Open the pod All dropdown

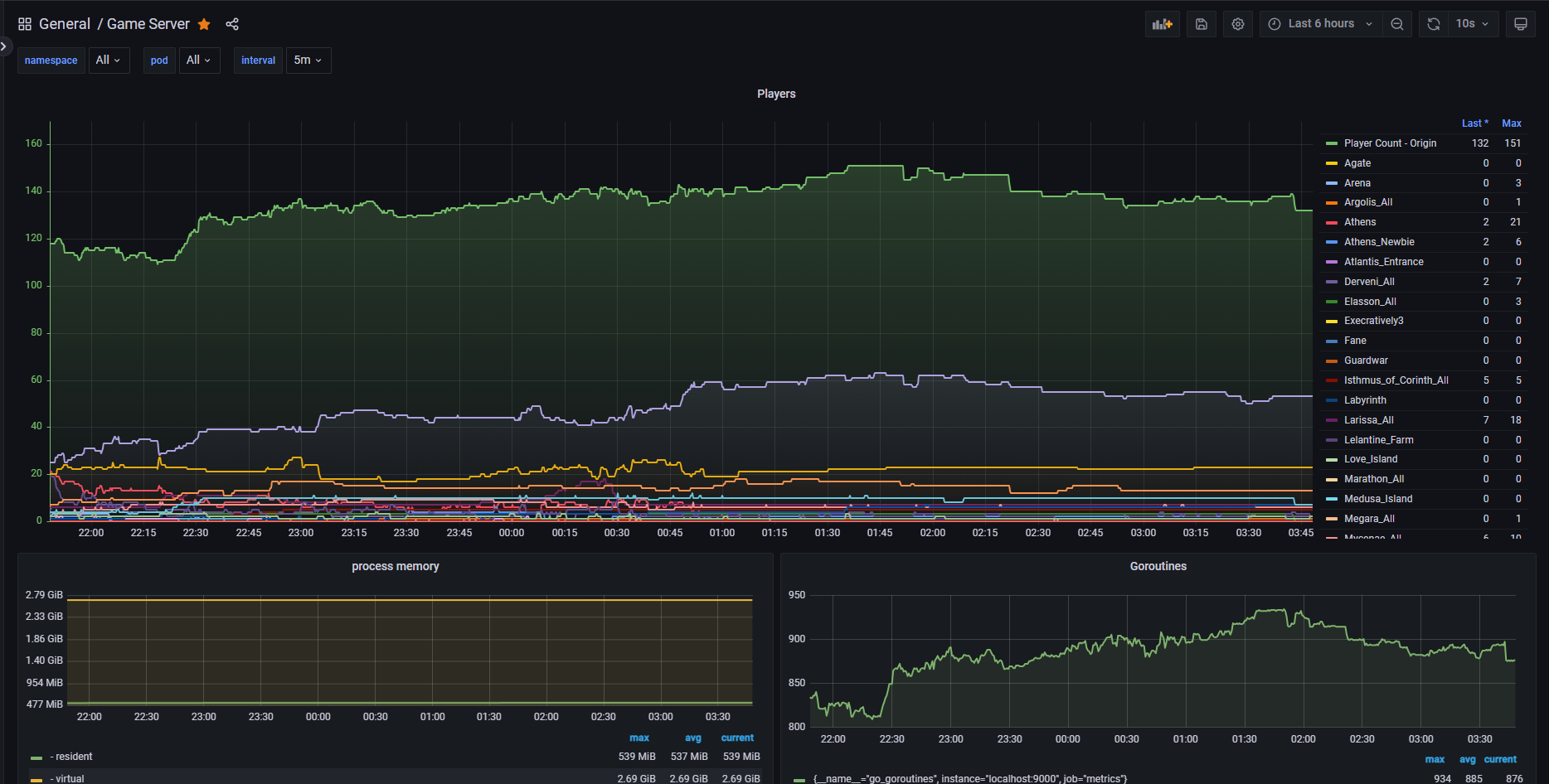point(199,60)
